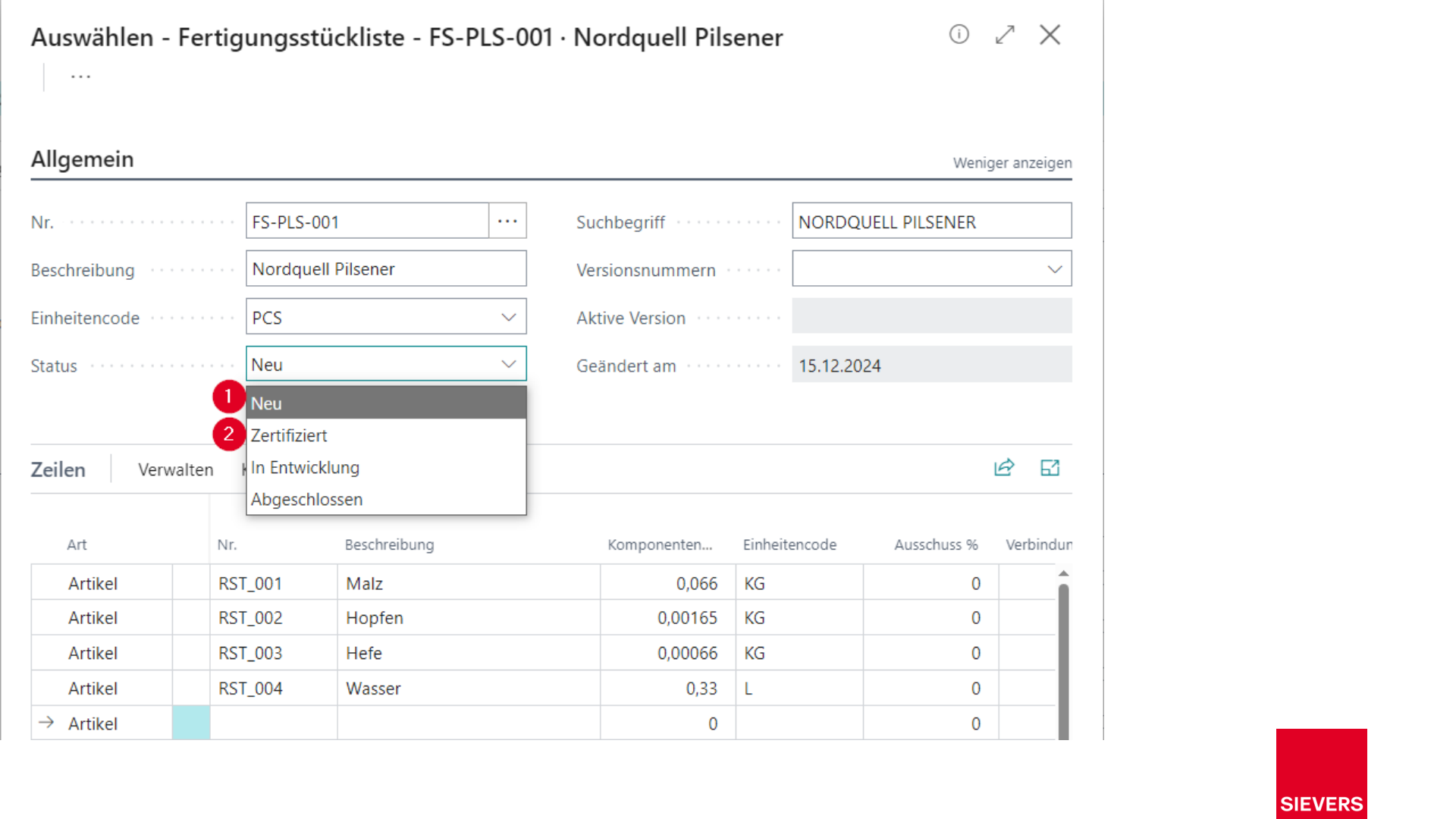The width and height of the screenshot is (1456, 819).
Task: Open the Verwalten menu in Zeilen
Action: tap(175, 469)
